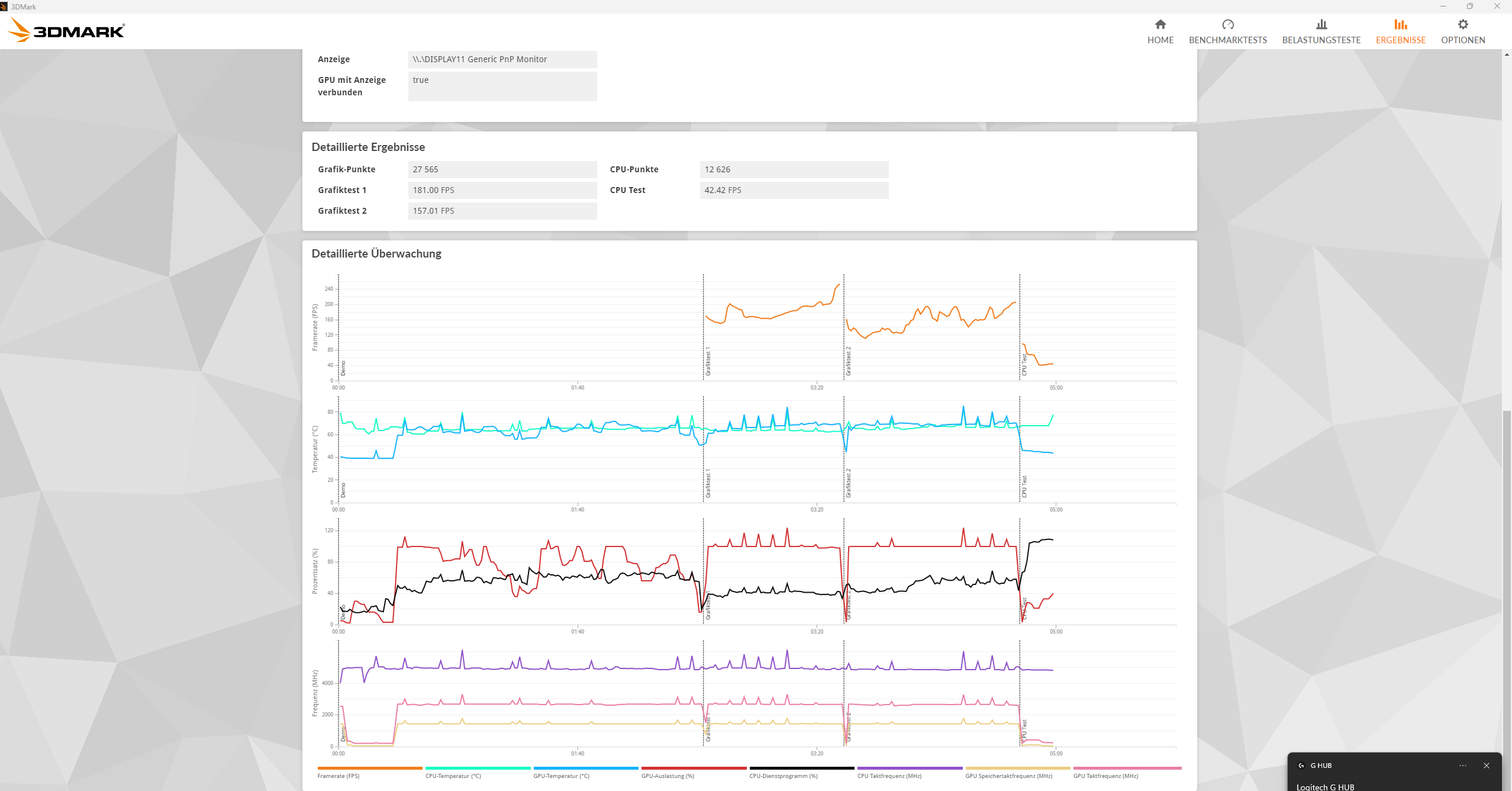Dismiss the G HUB notification

point(1486,766)
